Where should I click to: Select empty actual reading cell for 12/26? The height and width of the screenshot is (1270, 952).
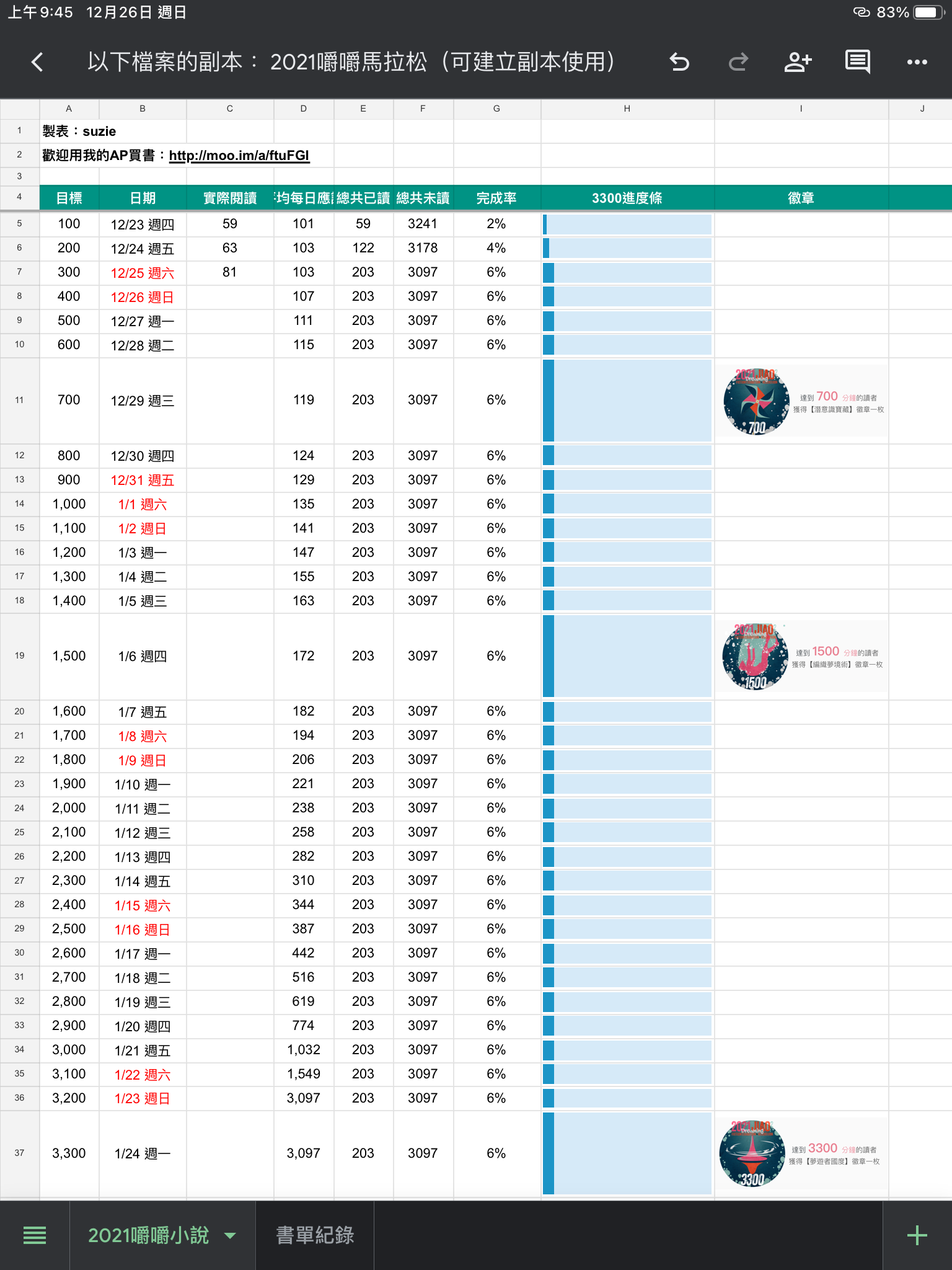point(230,297)
